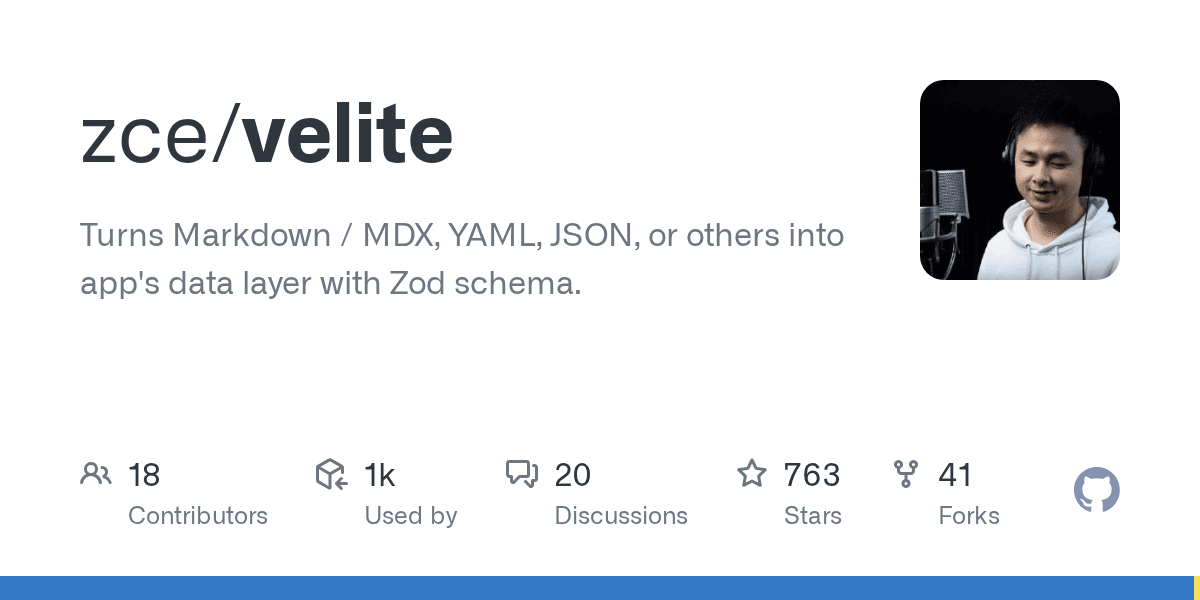The height and width of the screenshot is (600, 1200).
Task: Click the "1k" used by count
Action: [380, 475]
